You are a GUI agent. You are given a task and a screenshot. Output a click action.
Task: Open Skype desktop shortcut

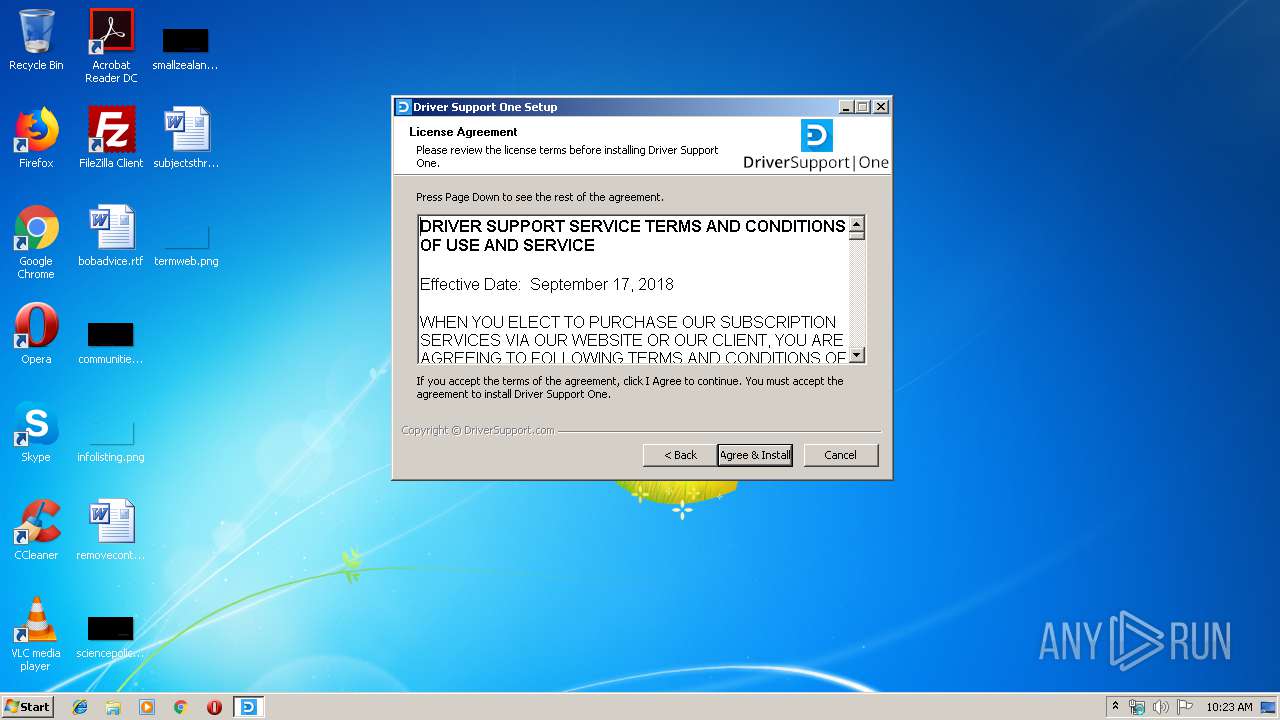36,432
